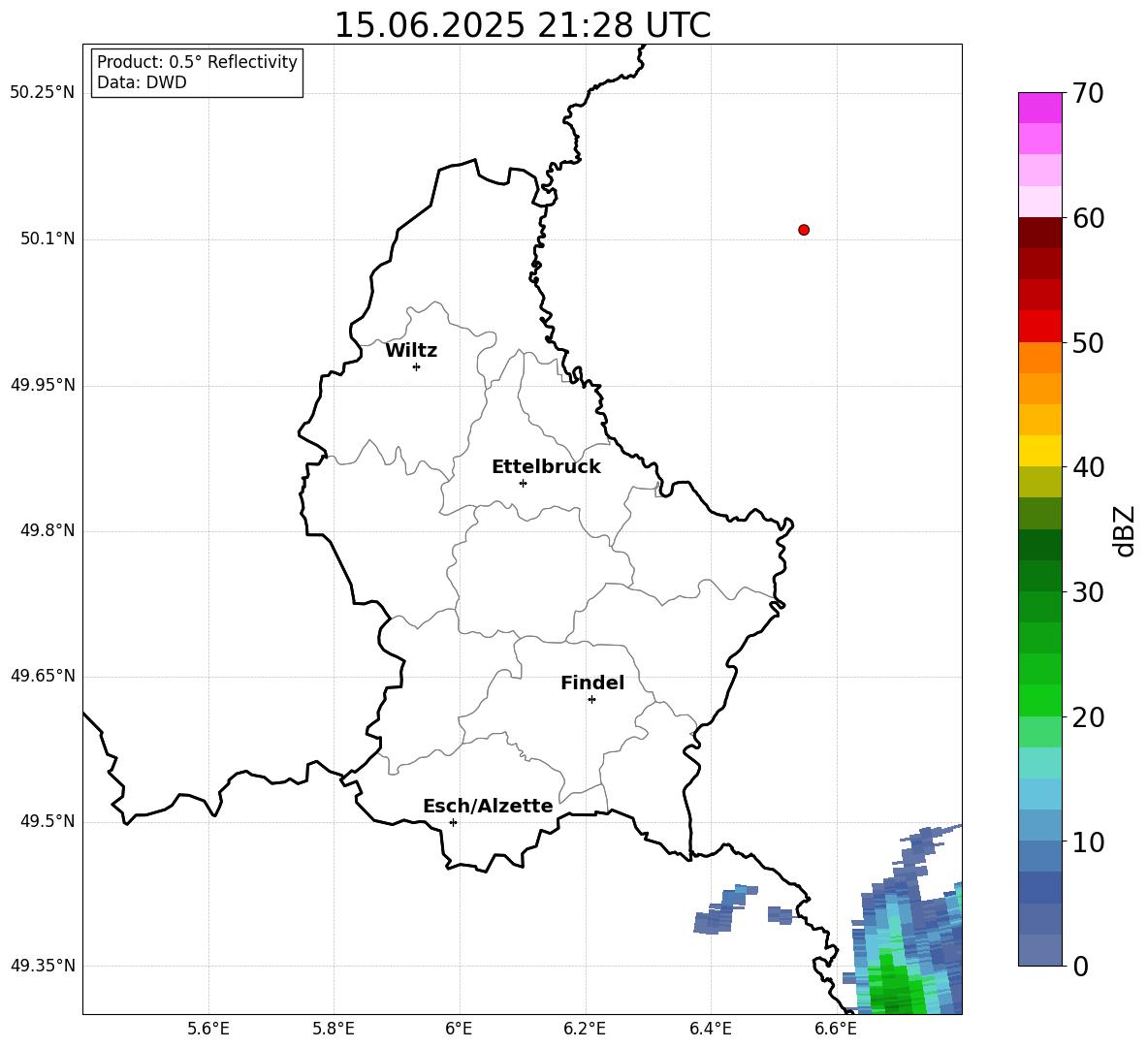Click the Wiltz city label
Viewport: 1148px width, 1048px height.
click(411, 351)
